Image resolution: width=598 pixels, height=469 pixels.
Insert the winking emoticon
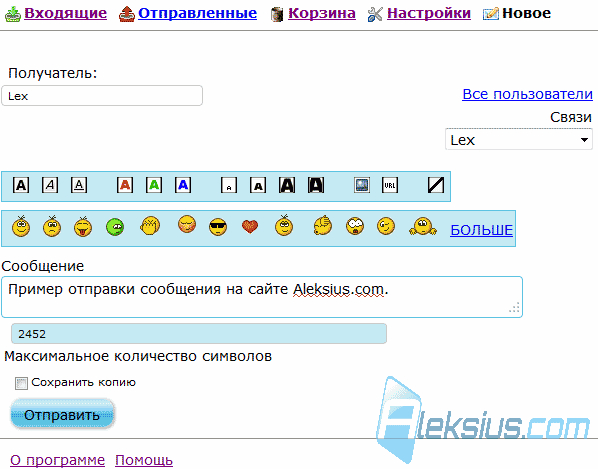(x=386, y=226)
